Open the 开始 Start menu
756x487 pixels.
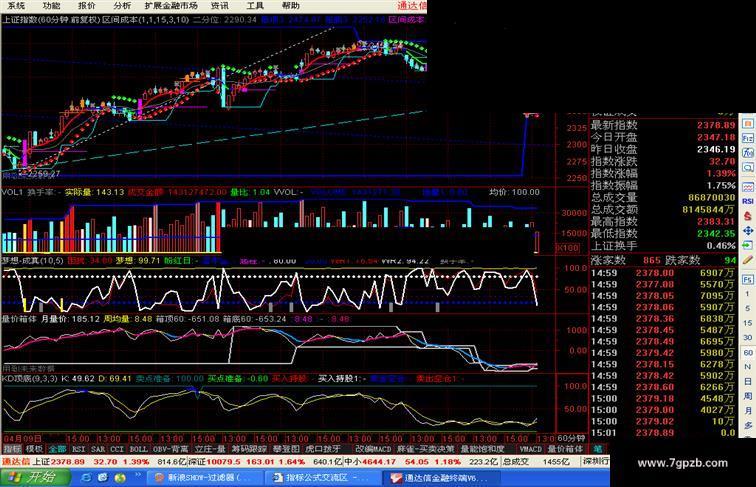35,477
